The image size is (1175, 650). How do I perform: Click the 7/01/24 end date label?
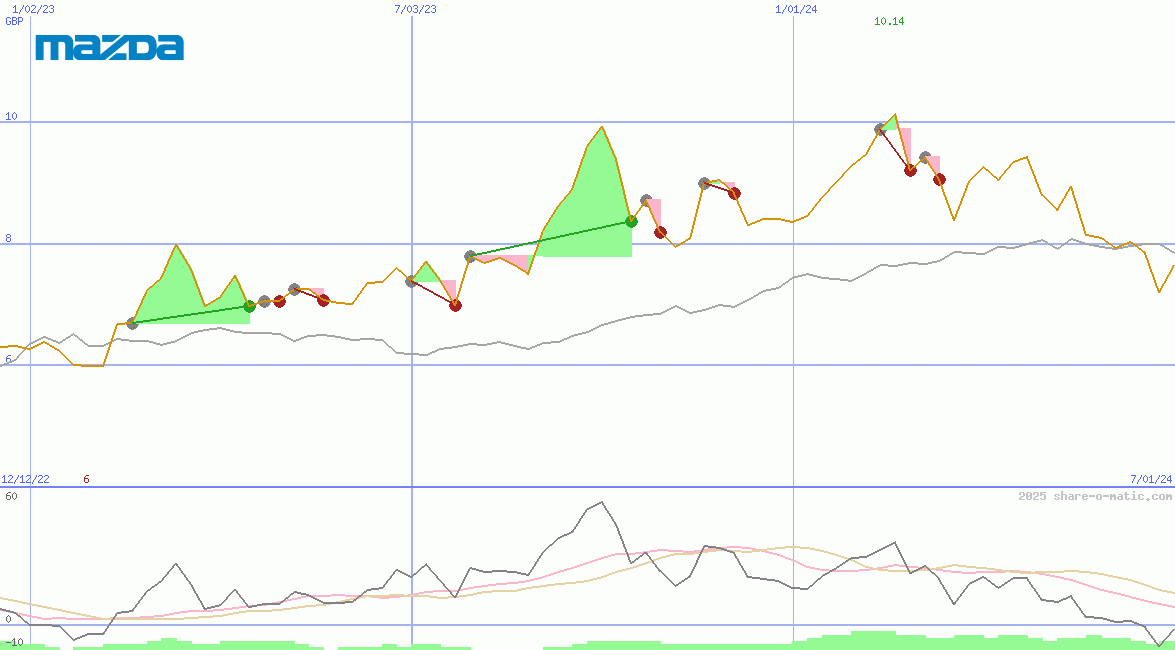[1151, 480]
